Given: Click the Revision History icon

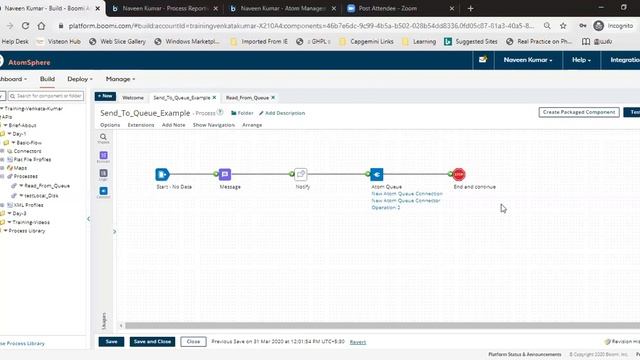Looking at the screenshot, I should 607,342.
